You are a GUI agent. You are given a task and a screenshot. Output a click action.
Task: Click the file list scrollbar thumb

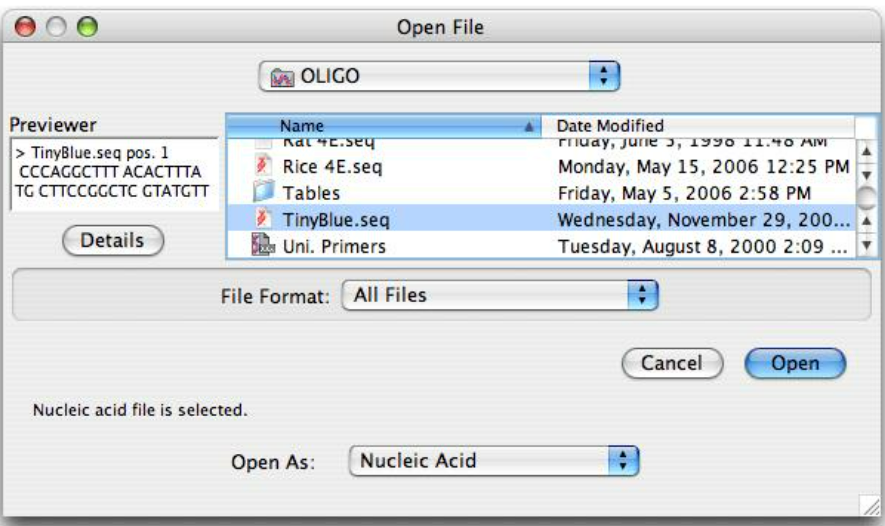[x=866, y=198]
